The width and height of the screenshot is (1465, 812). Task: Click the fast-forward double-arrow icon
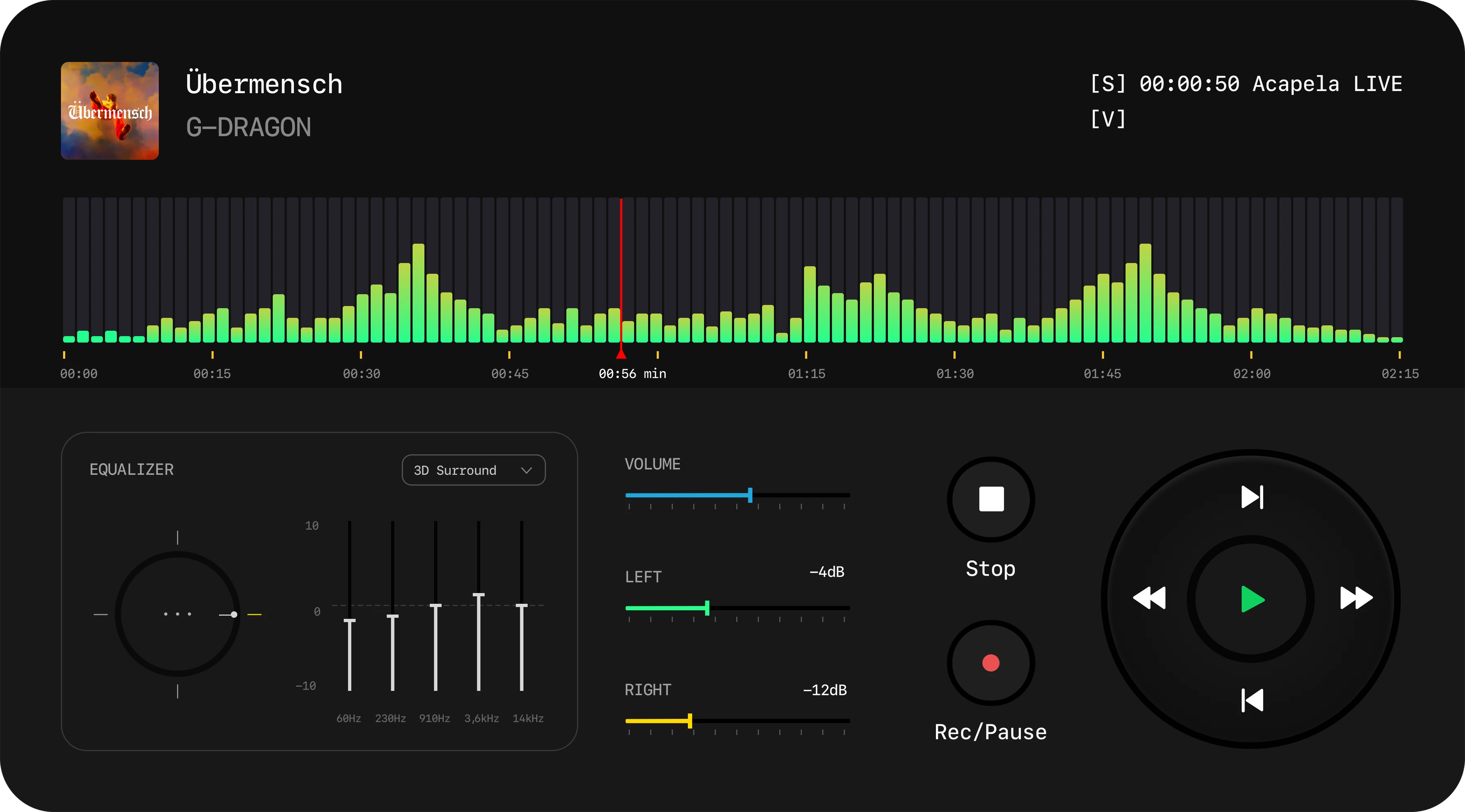(1356, 598)
